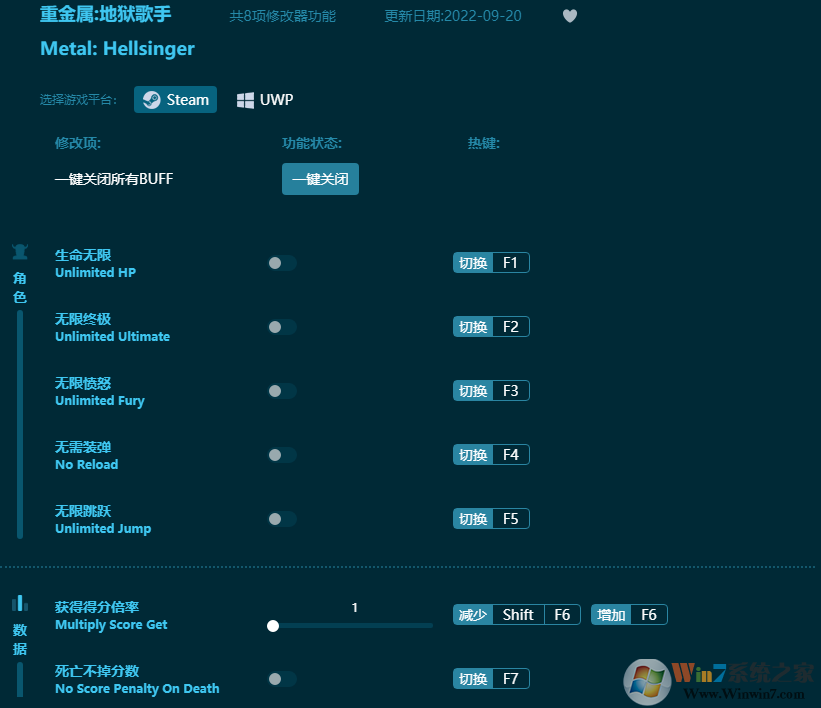Enable the No Reload switch

[282, 455]
